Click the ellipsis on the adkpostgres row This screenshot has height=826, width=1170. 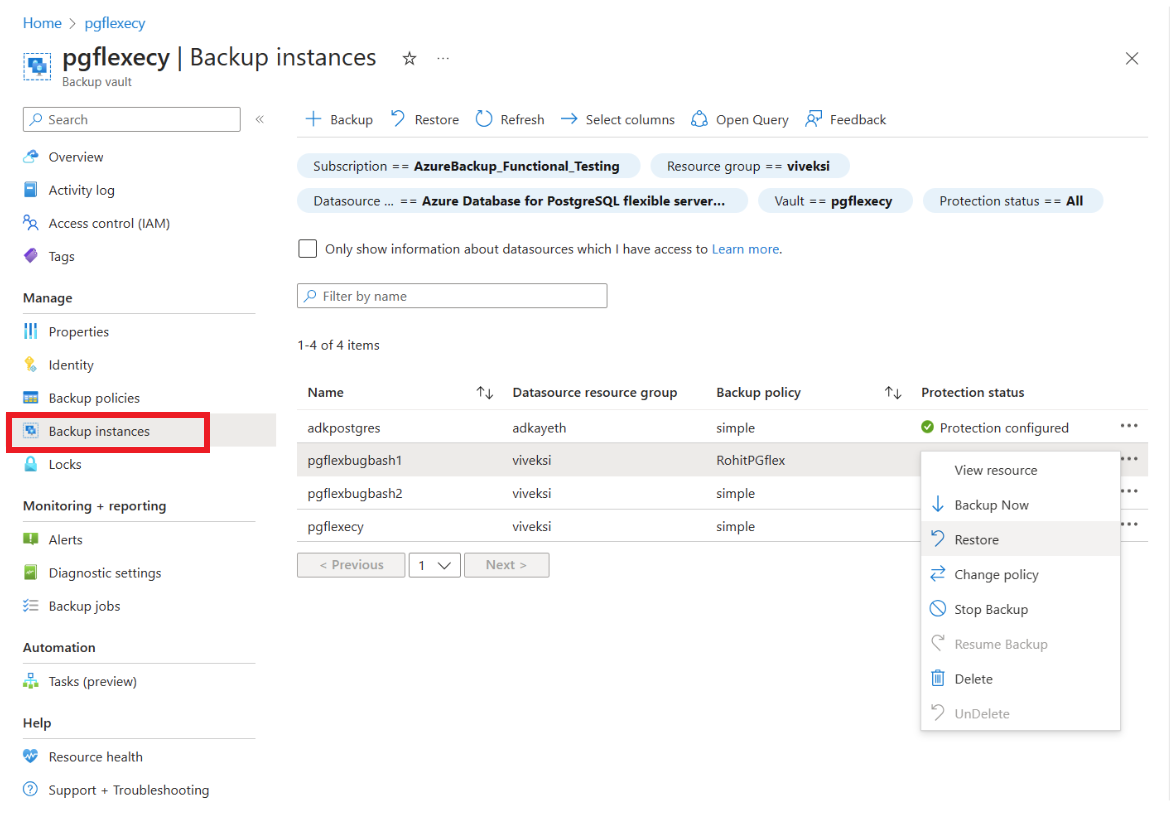[x=1129, y=426]
